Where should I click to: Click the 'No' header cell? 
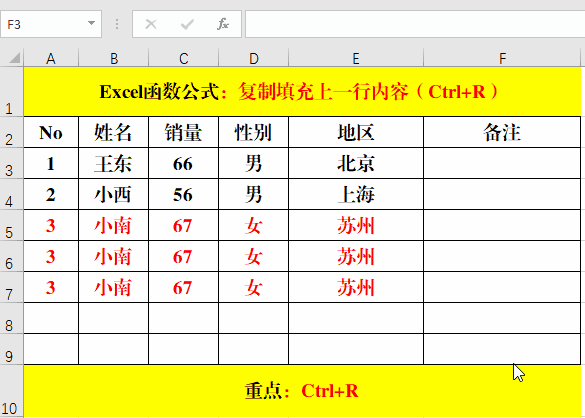point(51,132)
